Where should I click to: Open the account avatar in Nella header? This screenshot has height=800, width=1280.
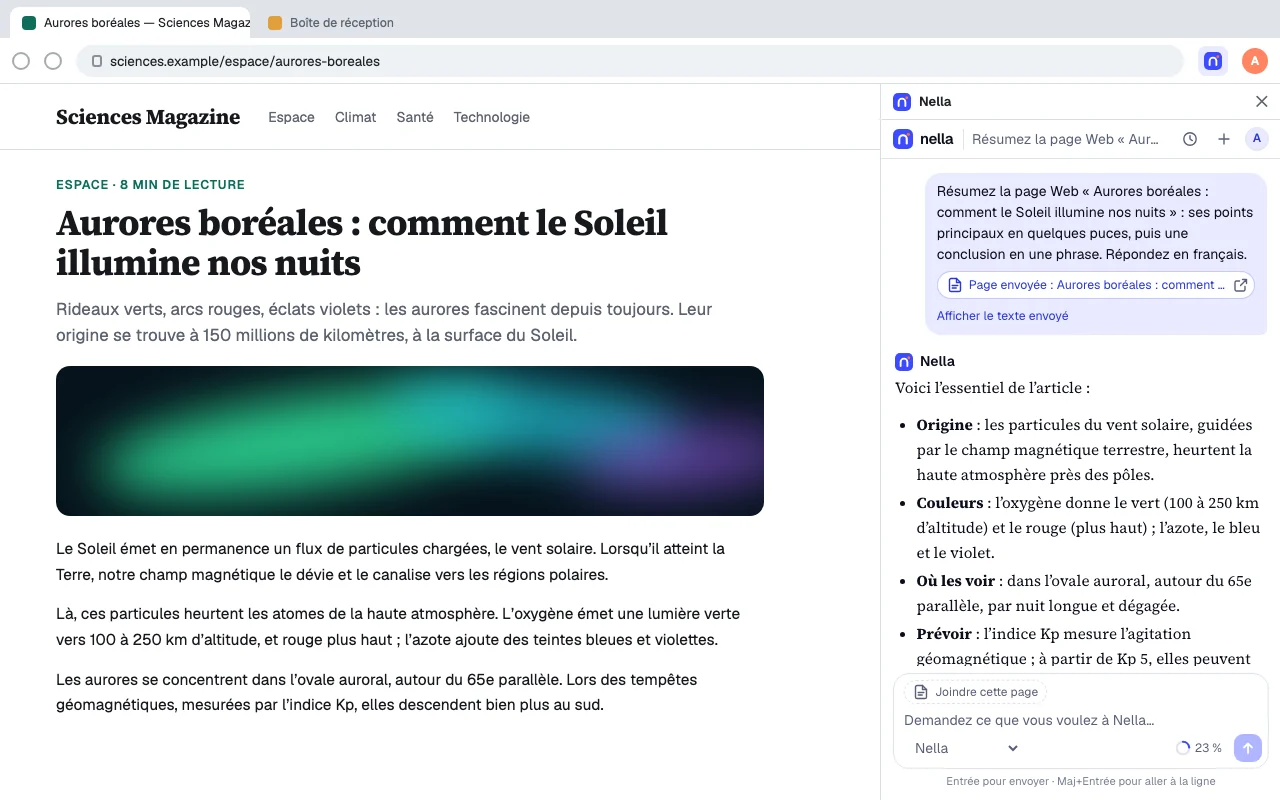1257,139
